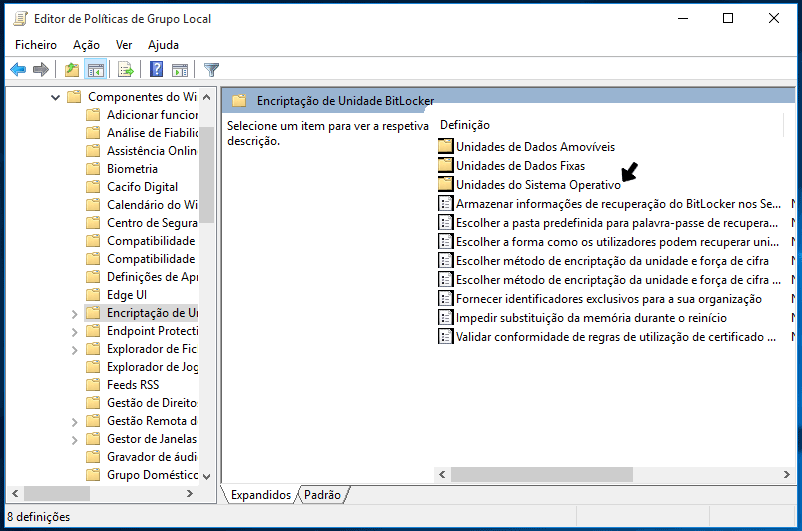
Task: Click policy icon beside Impedir substituição da memória
Action: pos(445,317)
